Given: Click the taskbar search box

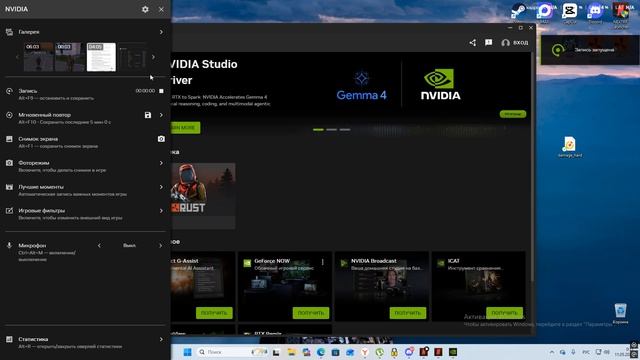Looking at the screenshot, I should [x=233, y=352].
